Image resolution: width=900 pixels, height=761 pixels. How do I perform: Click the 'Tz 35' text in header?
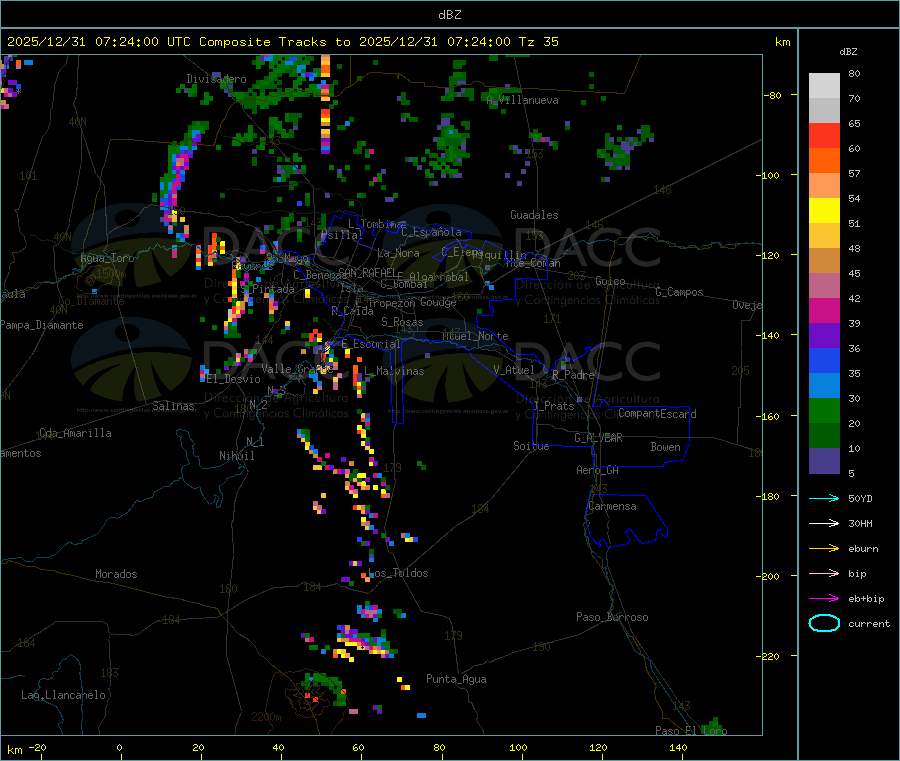coord(538,42)
